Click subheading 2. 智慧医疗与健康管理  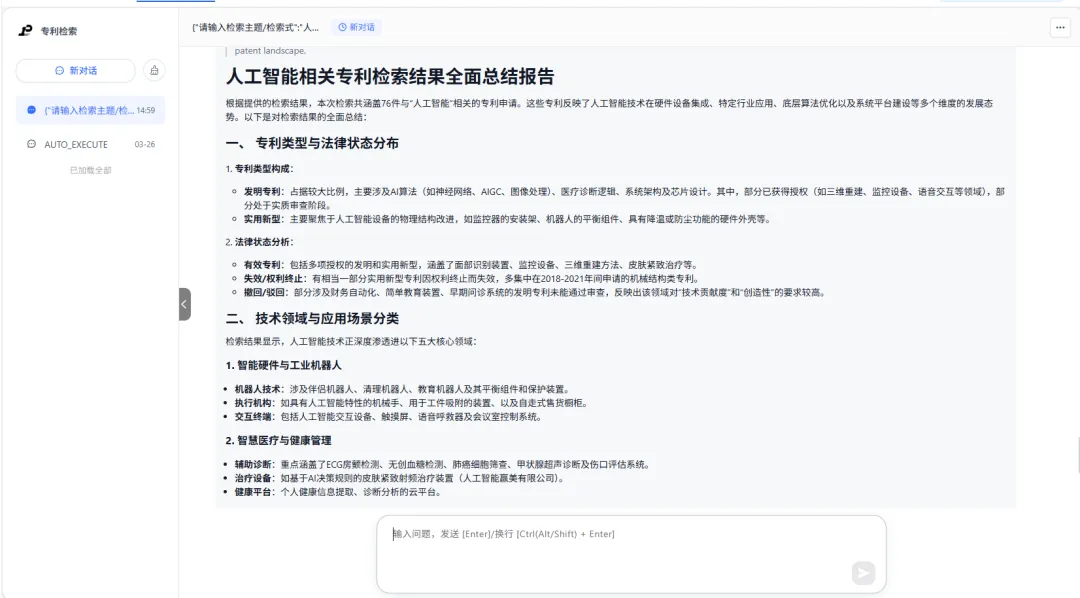[x=278, y=440]
